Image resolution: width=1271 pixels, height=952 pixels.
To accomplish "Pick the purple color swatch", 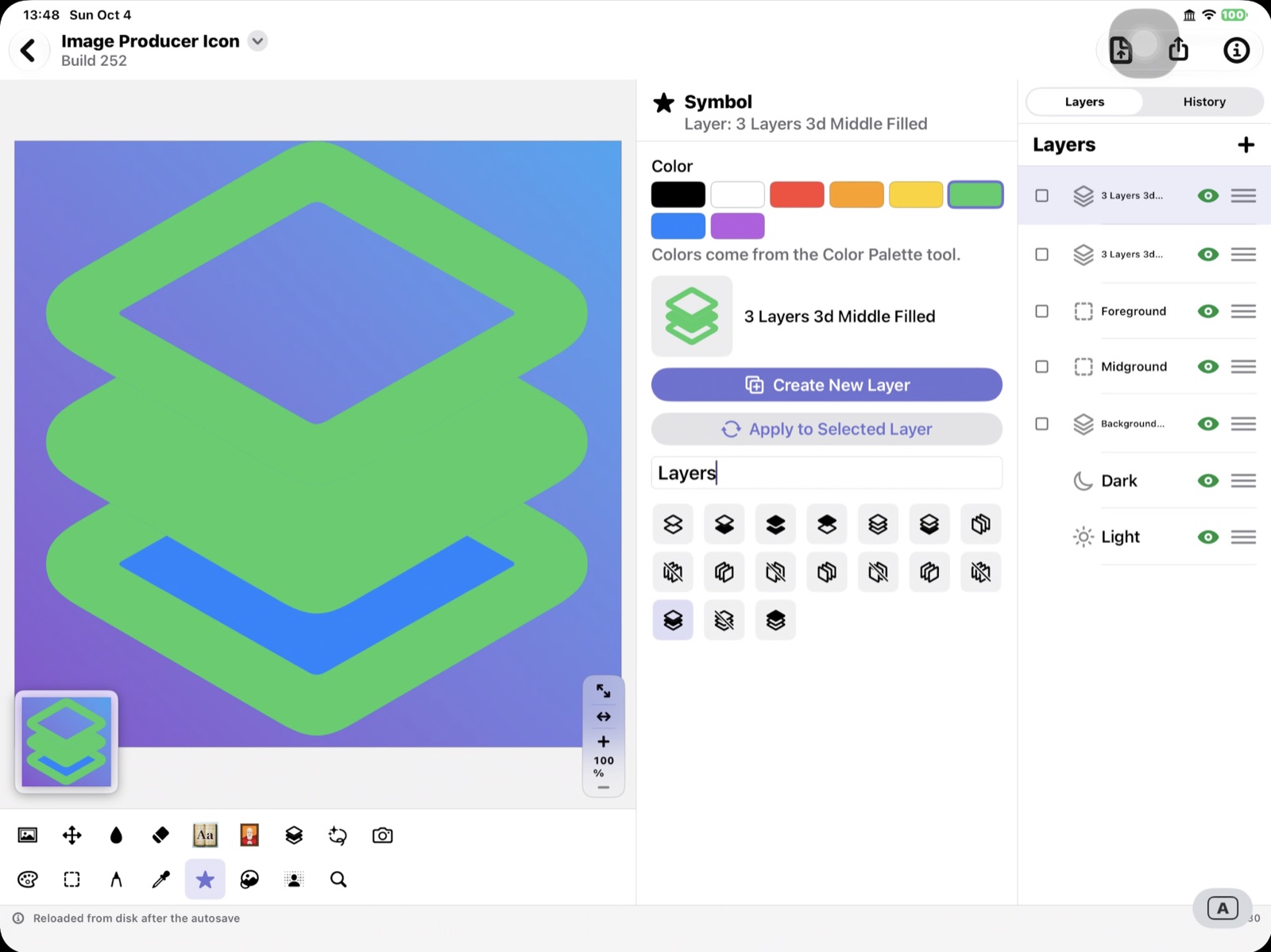I will [x=737, y=225].
